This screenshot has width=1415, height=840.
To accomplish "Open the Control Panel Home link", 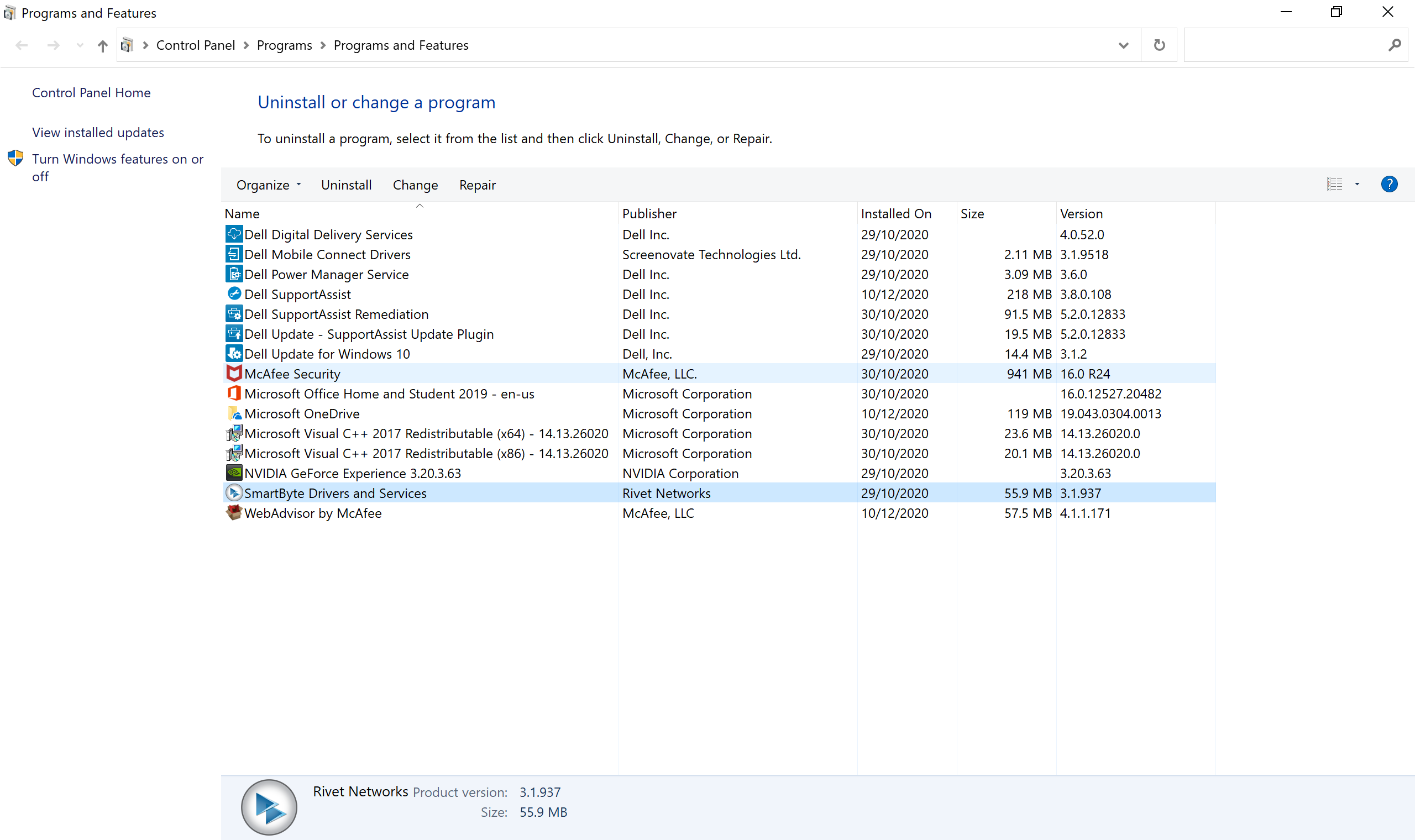I will point(91,93).
